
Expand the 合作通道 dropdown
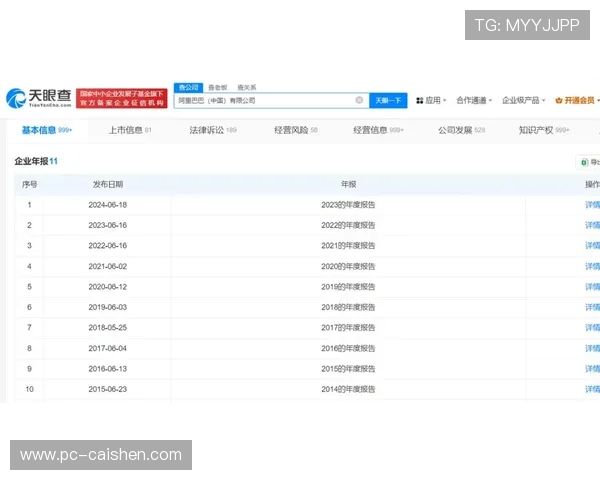point(474,100)
